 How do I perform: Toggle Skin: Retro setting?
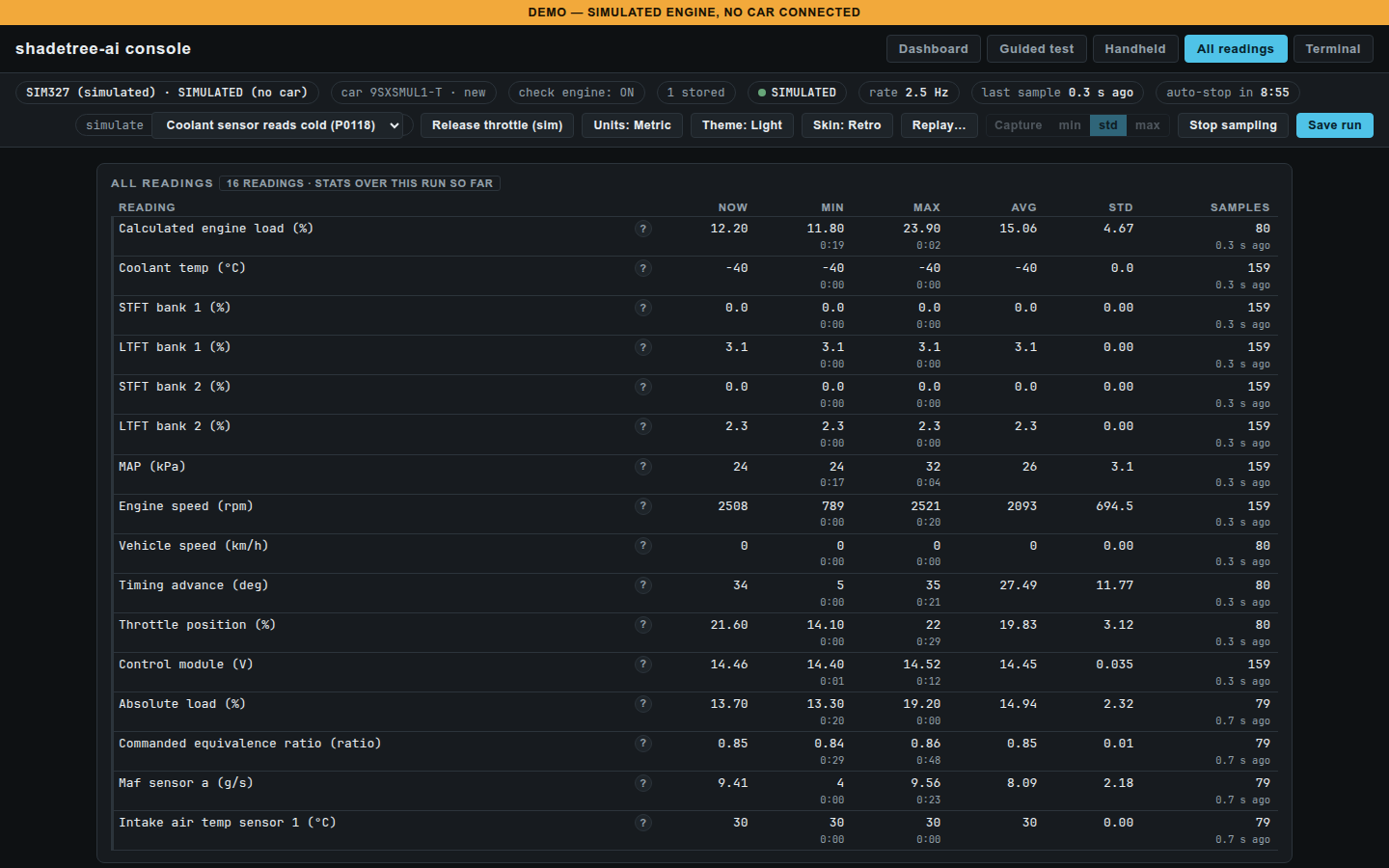(847, 125)
